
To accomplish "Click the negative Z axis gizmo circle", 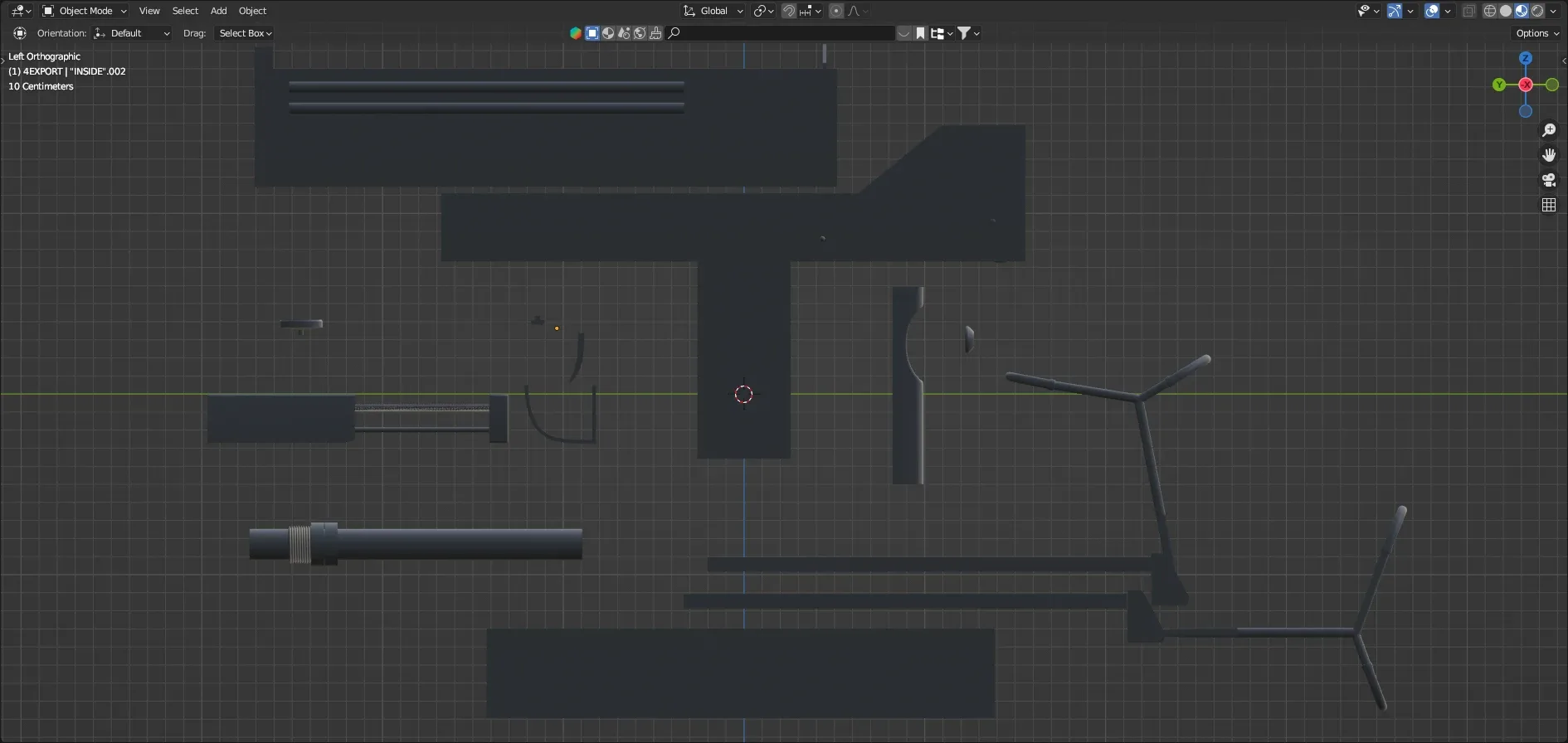I will 1525,111.
